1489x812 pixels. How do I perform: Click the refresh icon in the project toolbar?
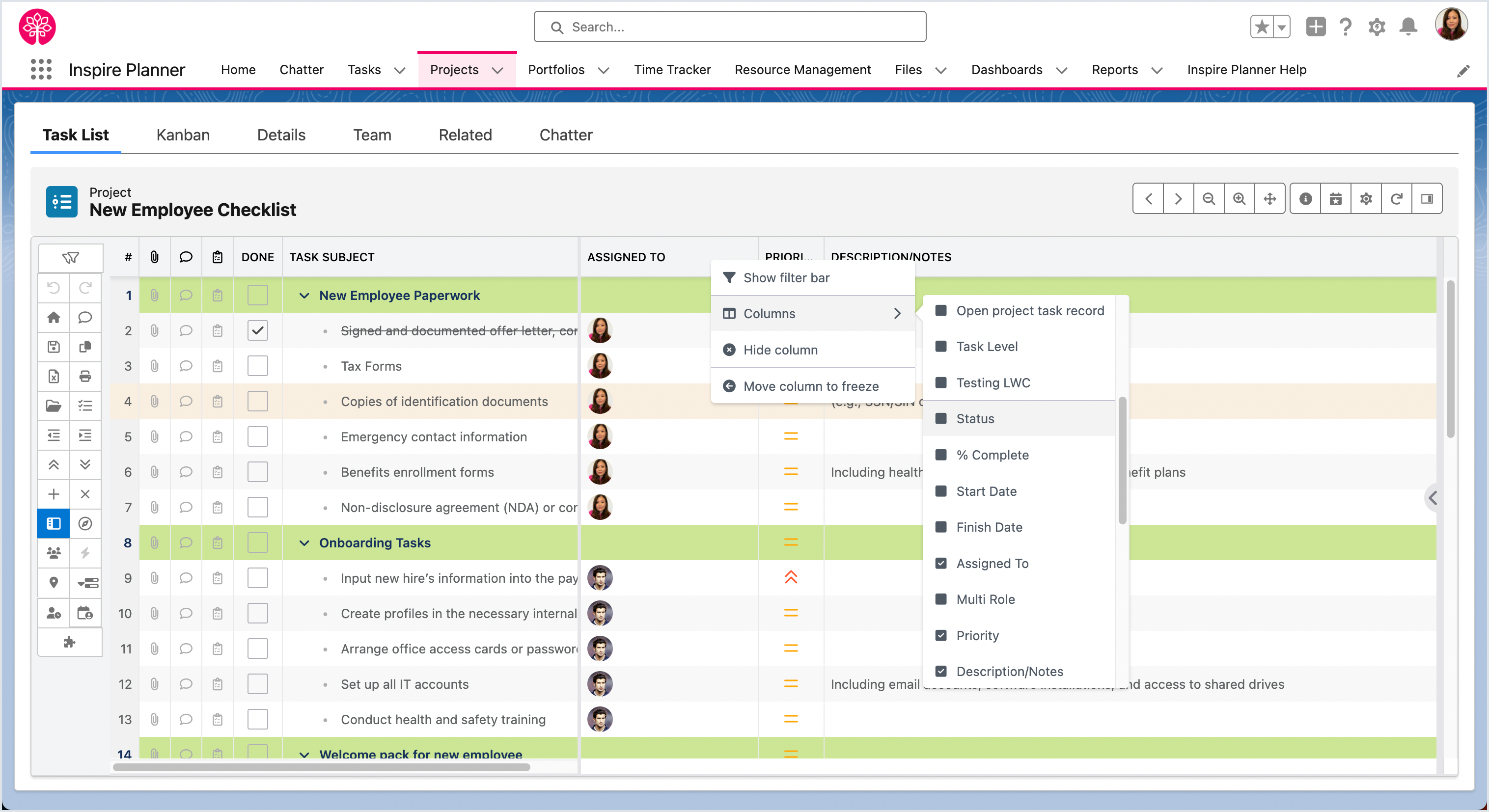click(x=1397, y=199)
